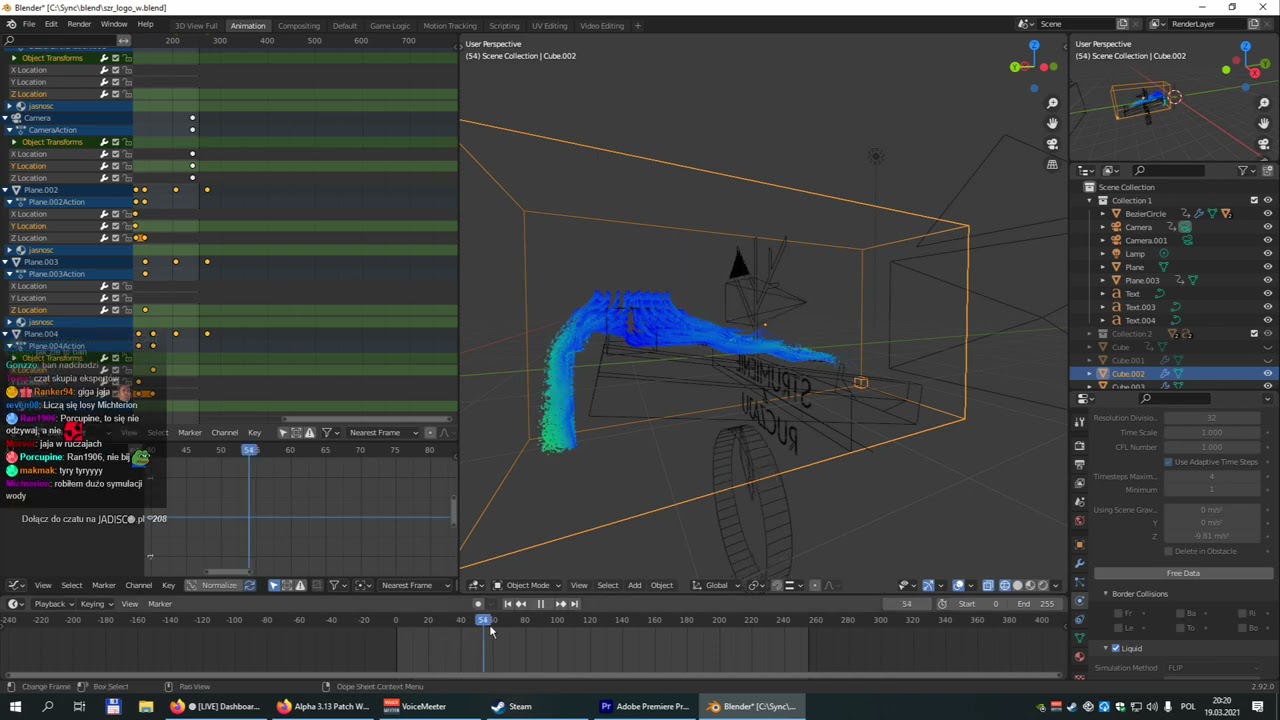Expand the Camera item in outliner
The image size is (1280, 720).
coord(1103,227)
